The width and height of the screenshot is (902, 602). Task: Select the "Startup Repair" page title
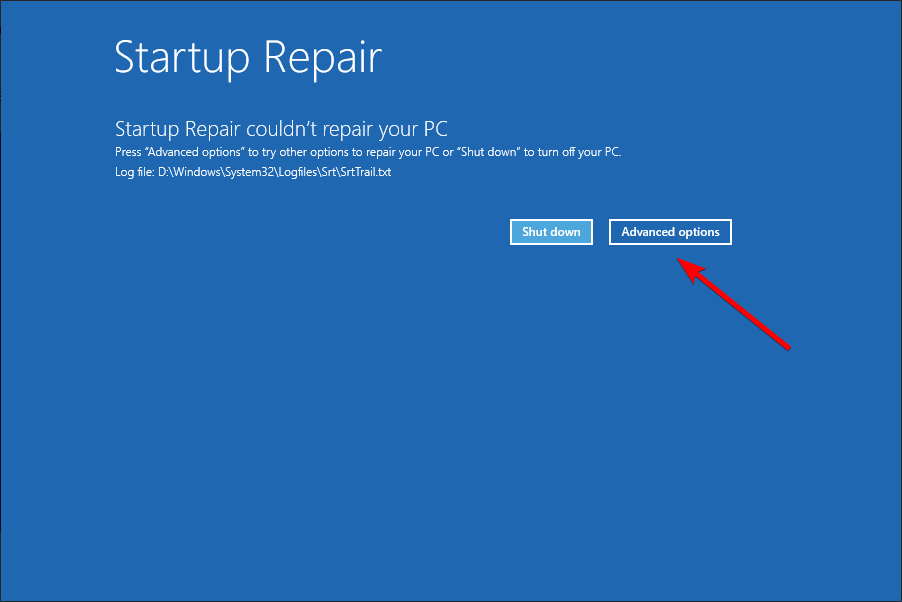pos(247,58)
